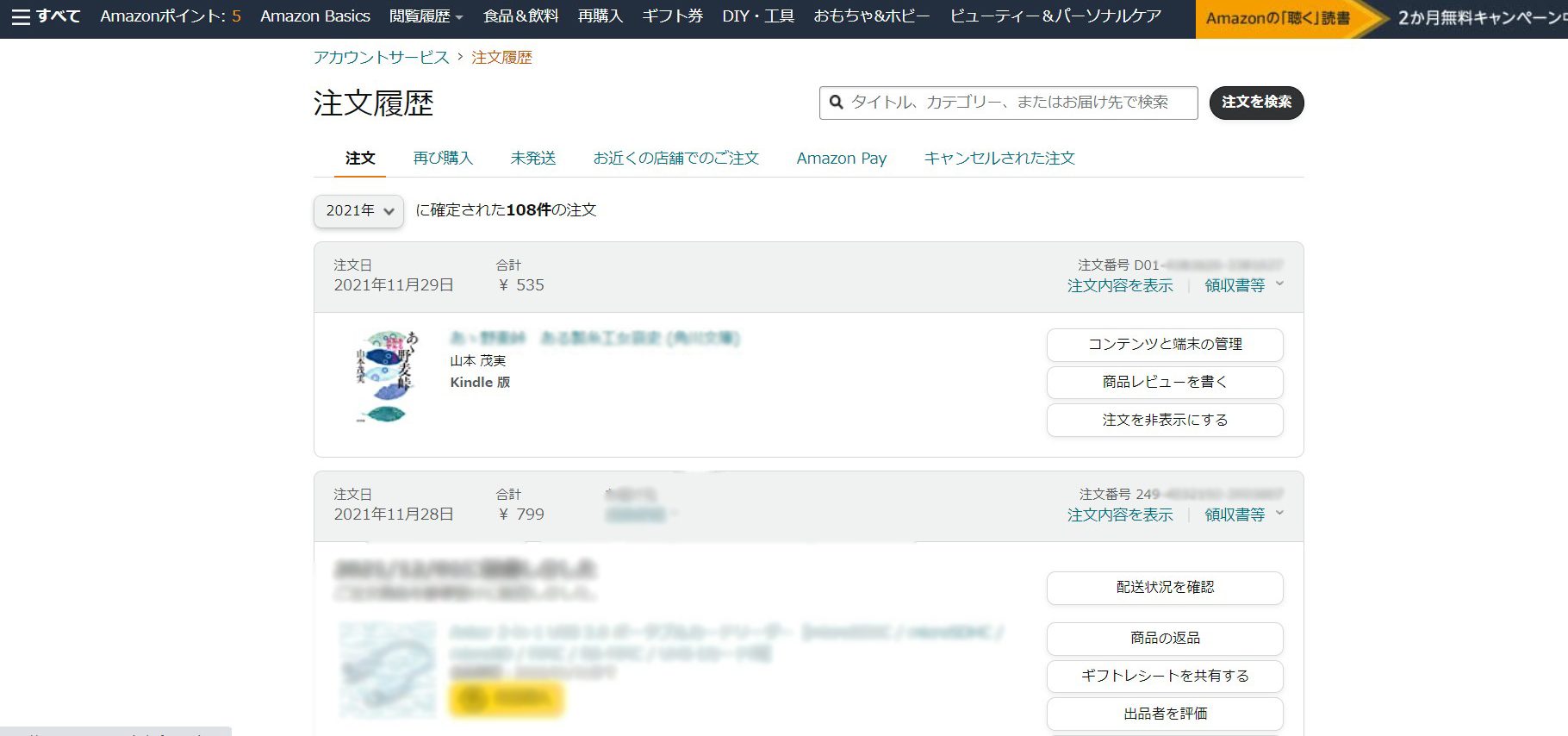Click ギフトレシートを共有する button
Screen dimensions: 1568x736
pos(1165,677)
